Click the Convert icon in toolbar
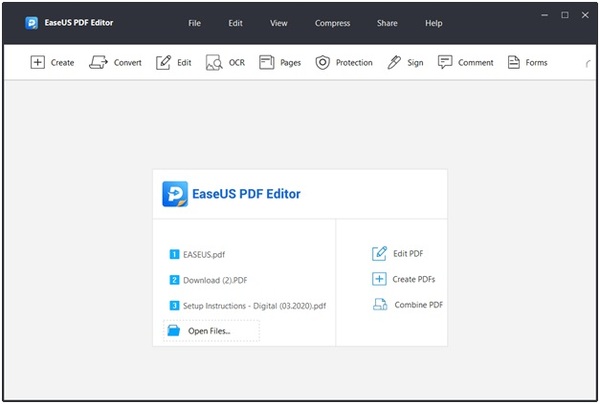Image resolution: width=600 pixels, height=404 pixels. tap(98, 62)
